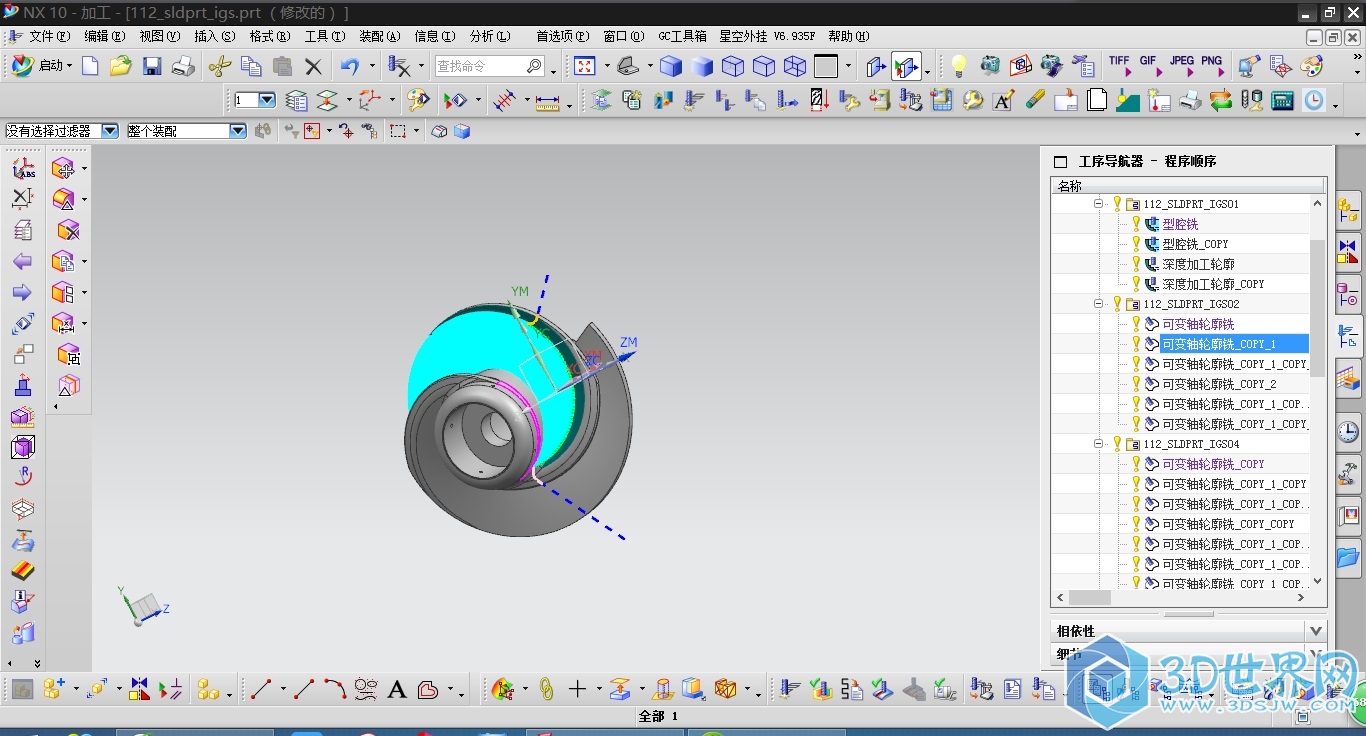The height and width of the screenshot is (736, 1366).
Task: Open the 工具(T) menu
Action: [x=324, y=36]
